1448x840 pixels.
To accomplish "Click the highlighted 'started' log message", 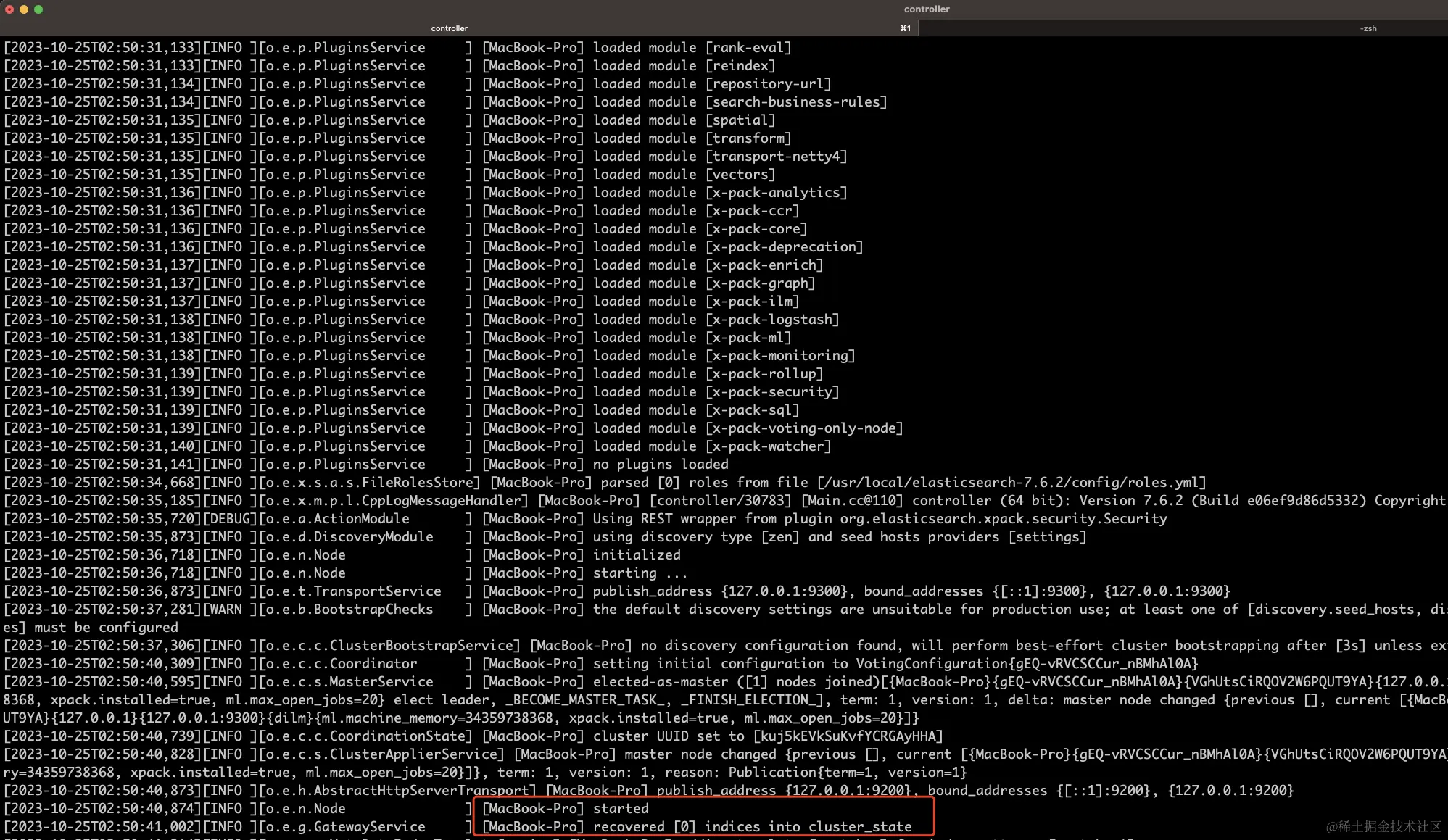I will tap(621, 809).
